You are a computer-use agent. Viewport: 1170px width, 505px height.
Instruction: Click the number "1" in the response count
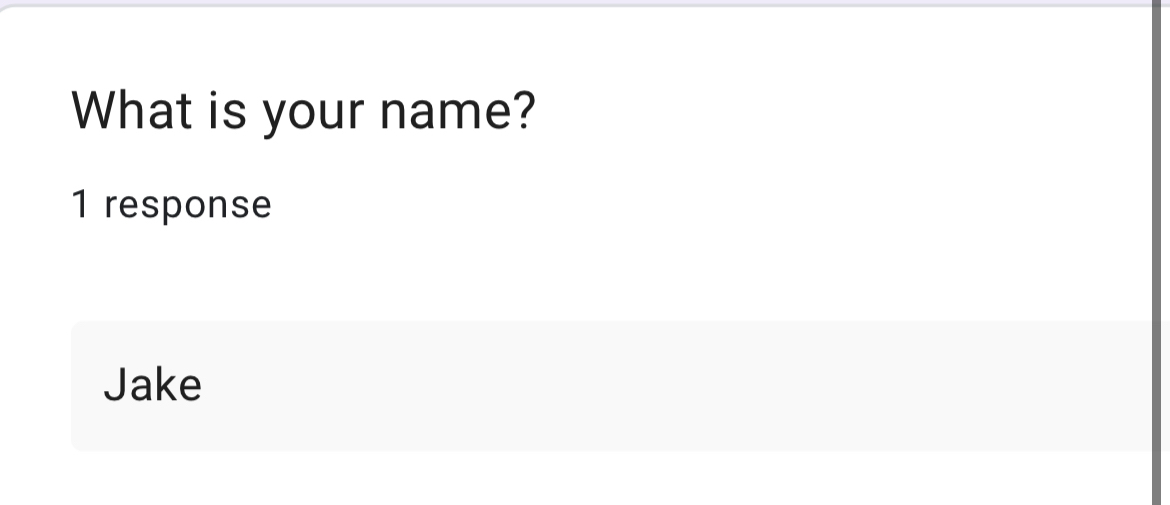click(80, 204)
